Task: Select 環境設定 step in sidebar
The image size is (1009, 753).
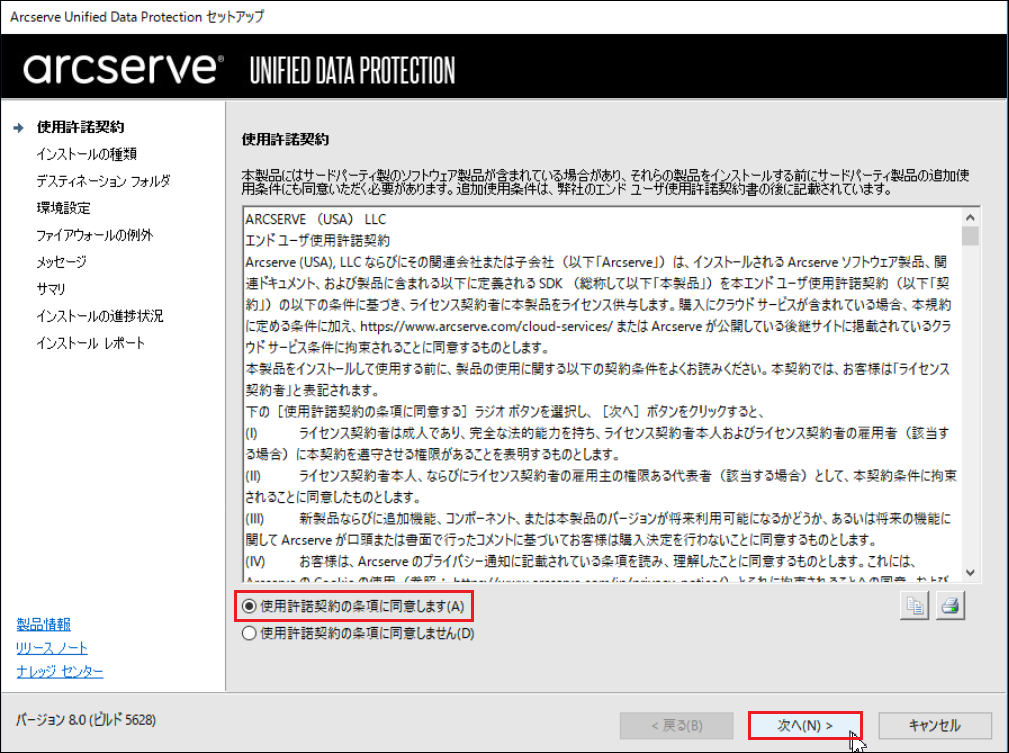Action: click(63, 208)
